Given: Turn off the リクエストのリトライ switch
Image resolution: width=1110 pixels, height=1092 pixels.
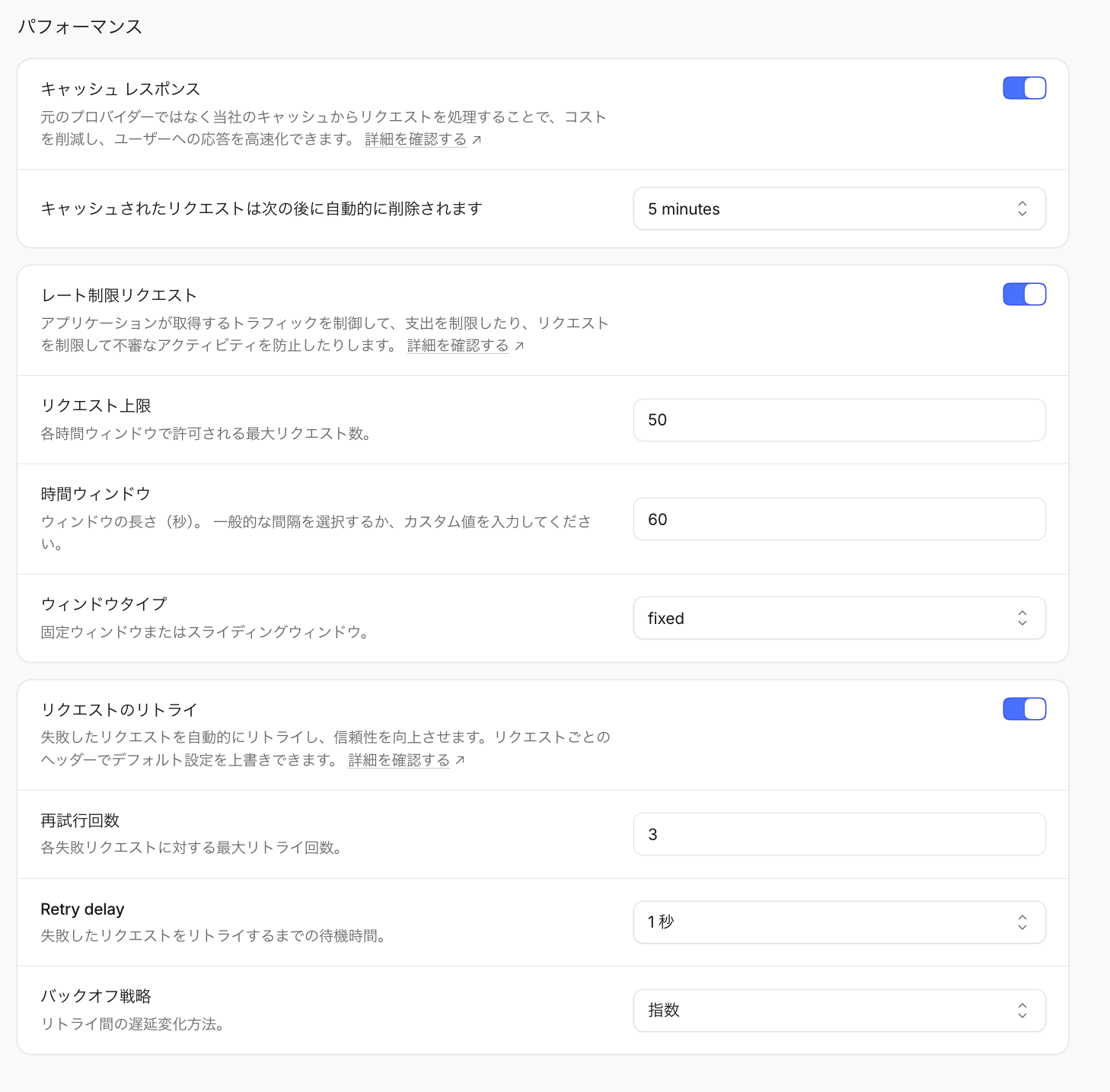Looking at the screenshot, I should (1024, 709).
